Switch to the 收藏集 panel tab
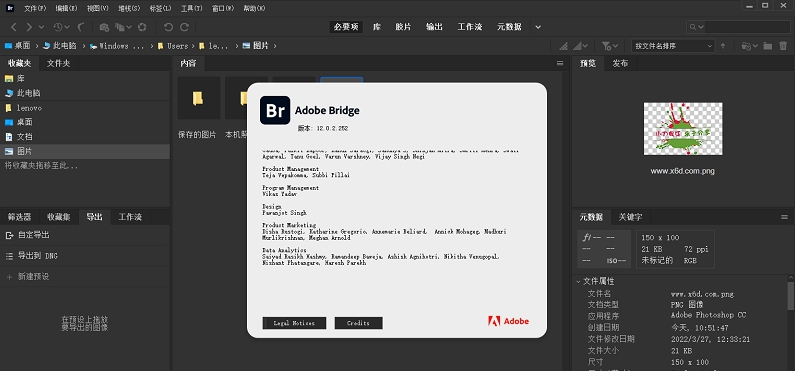The width and height of the screenshot is (795, 371). point(58,217)
